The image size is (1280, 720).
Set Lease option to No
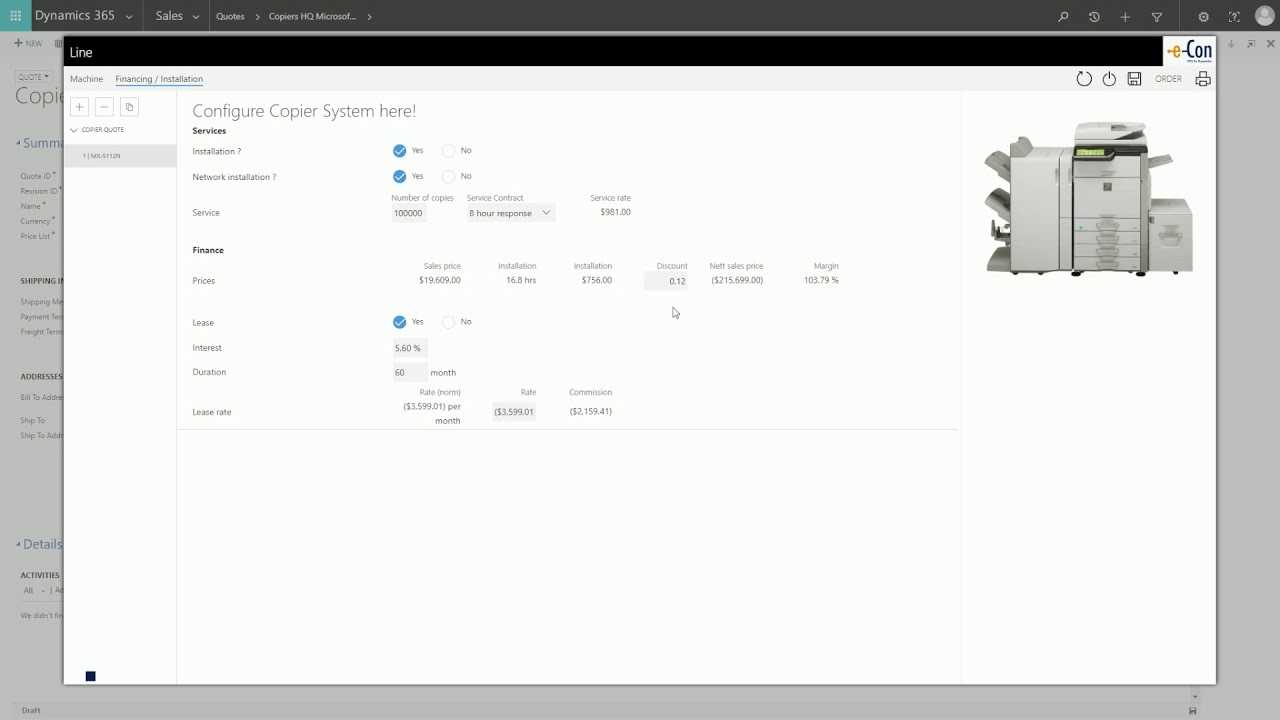click(x=448, y=322)
